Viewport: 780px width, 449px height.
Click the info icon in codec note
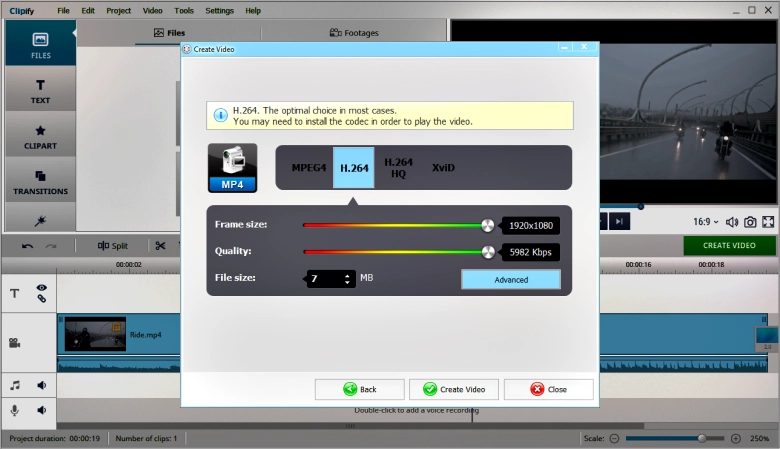tap(220, 115)
